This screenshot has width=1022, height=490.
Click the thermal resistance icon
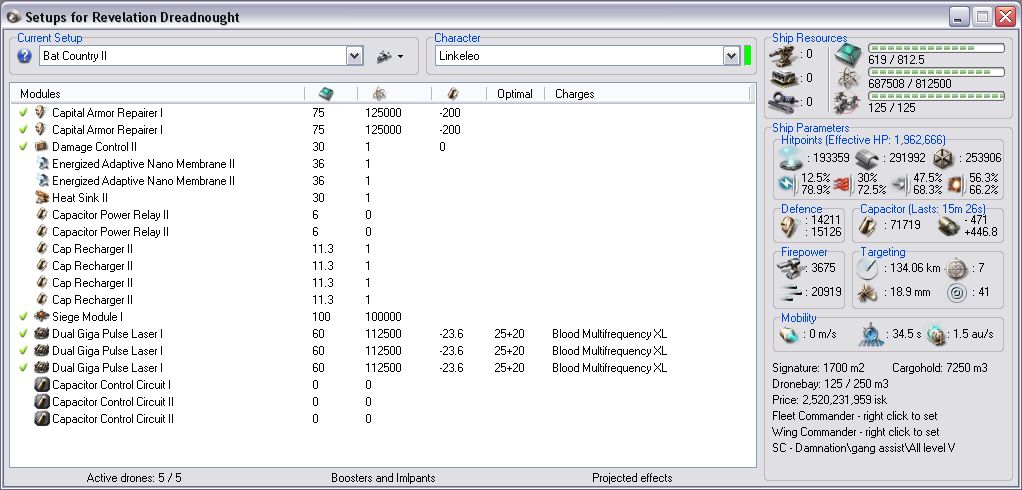845,184
